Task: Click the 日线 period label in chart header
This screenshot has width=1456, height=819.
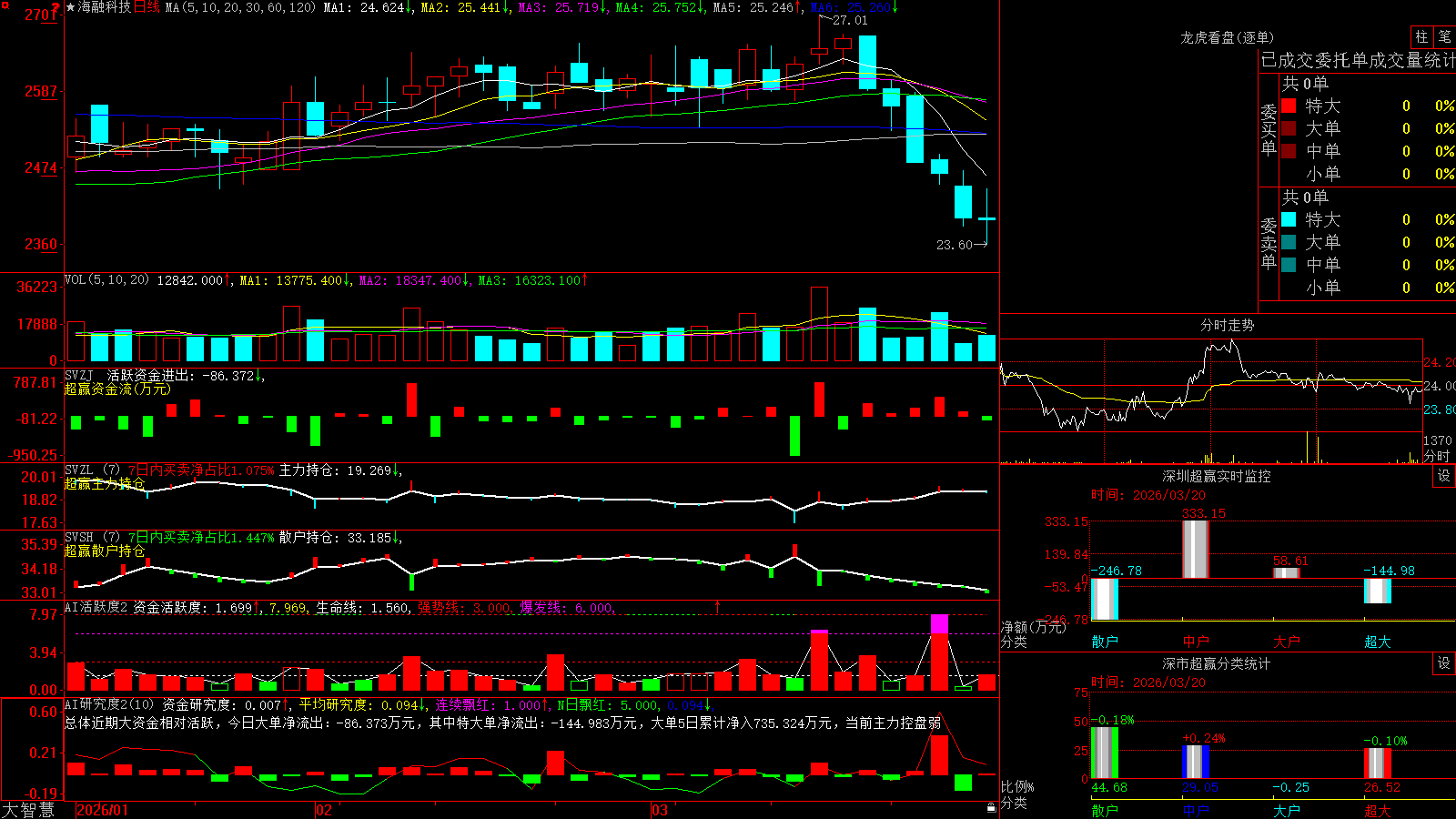Action: (147, 7)
